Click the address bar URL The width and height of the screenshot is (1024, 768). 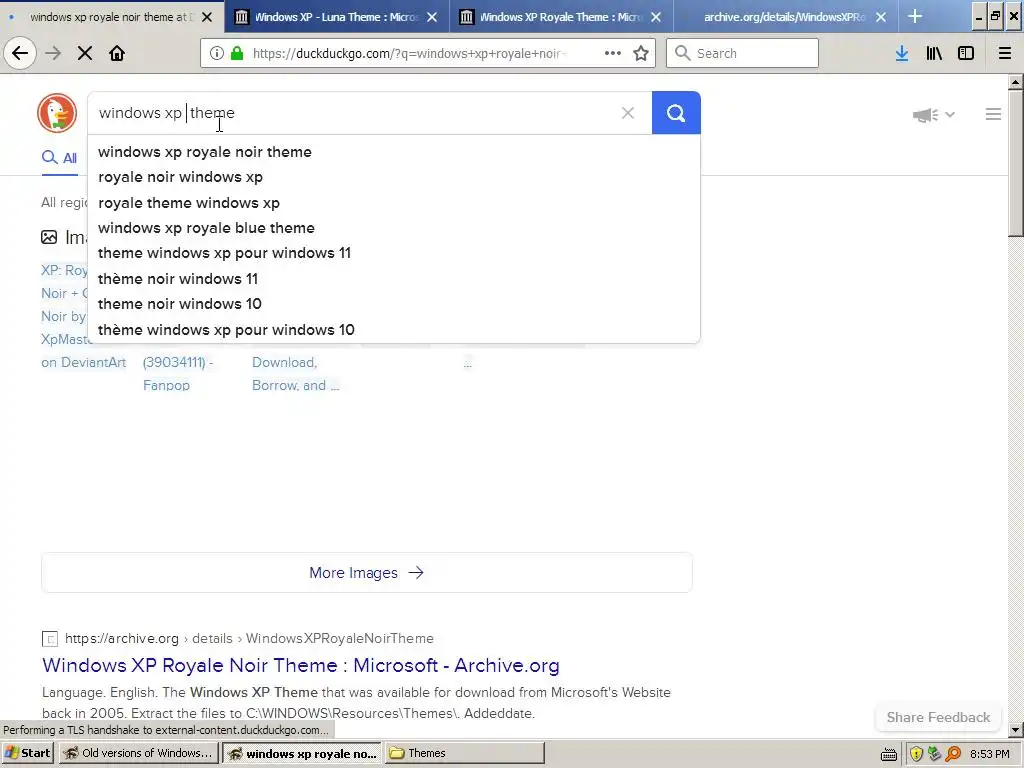[x=409, y=54]
